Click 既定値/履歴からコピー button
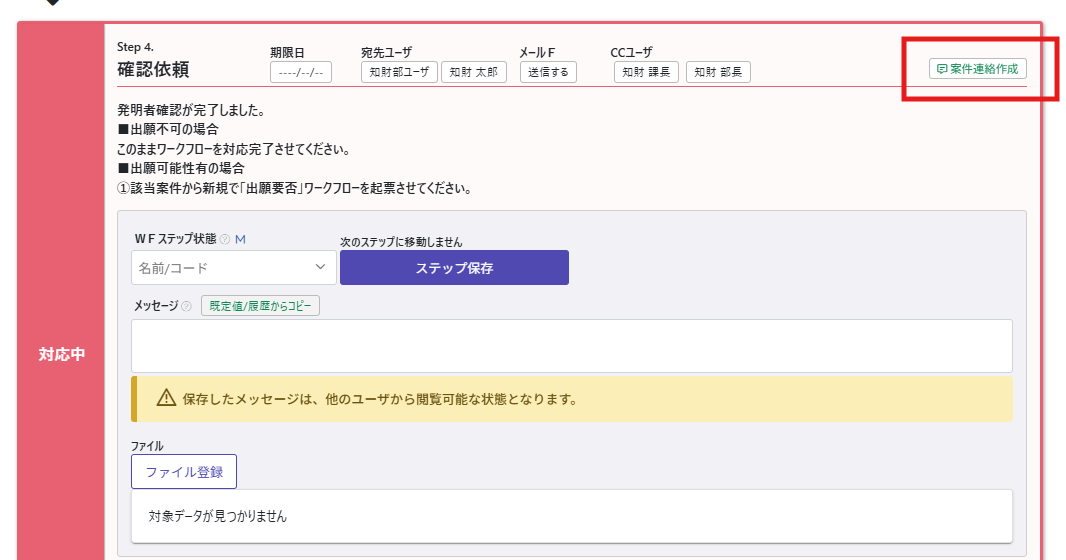Screen dimensions: 1066x560 260,306
